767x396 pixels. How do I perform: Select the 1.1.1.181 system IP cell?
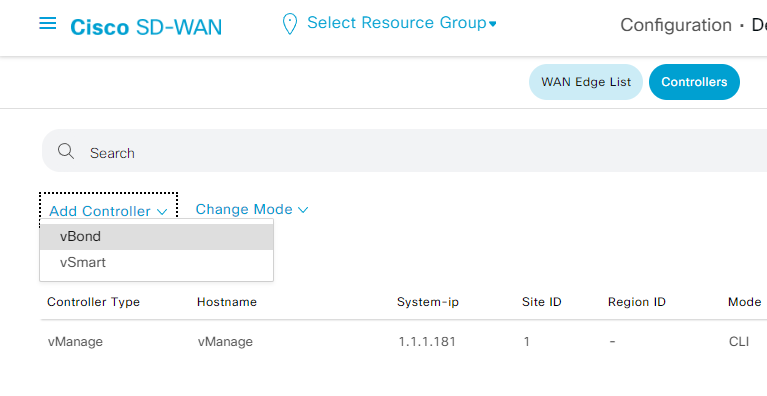pyautogui.click(x=427, y=342)
